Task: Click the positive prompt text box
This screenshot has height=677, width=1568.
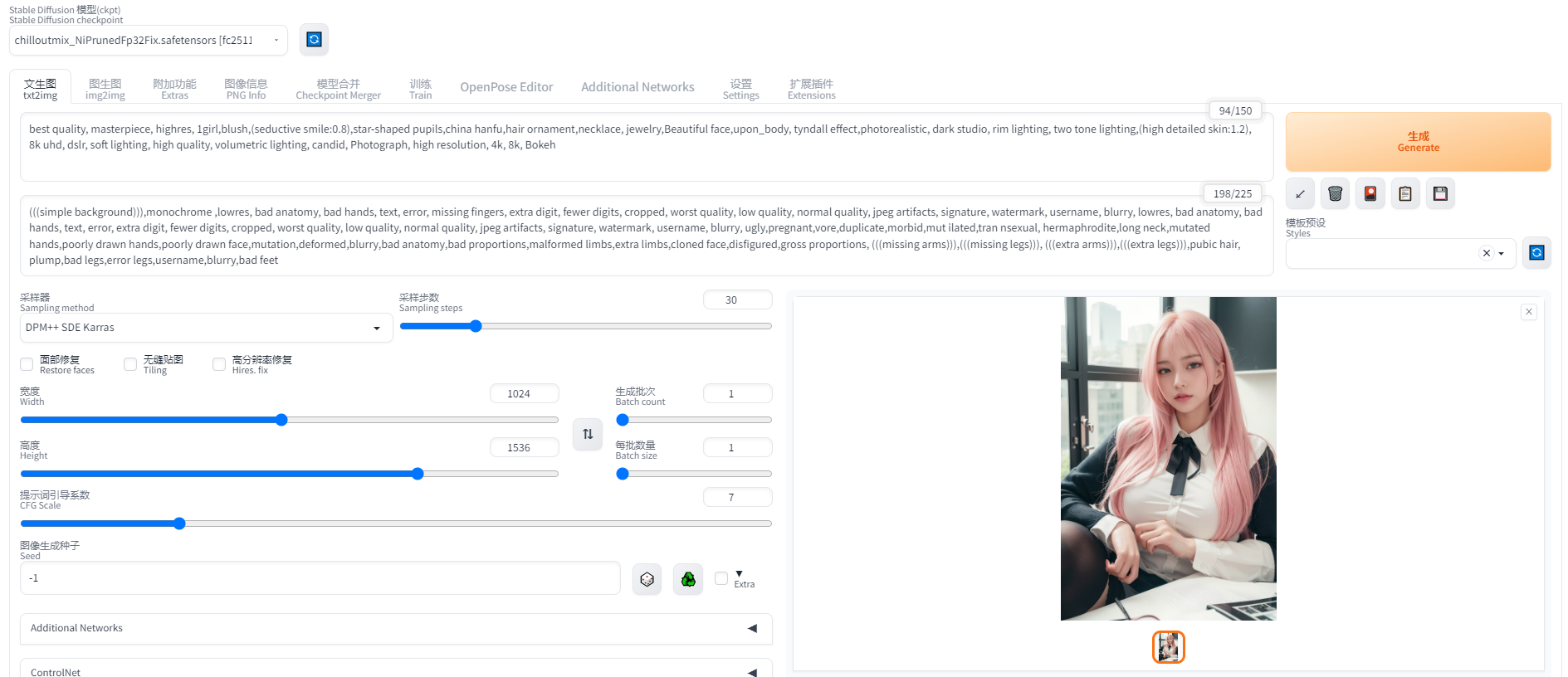Action: click(647, 147)
